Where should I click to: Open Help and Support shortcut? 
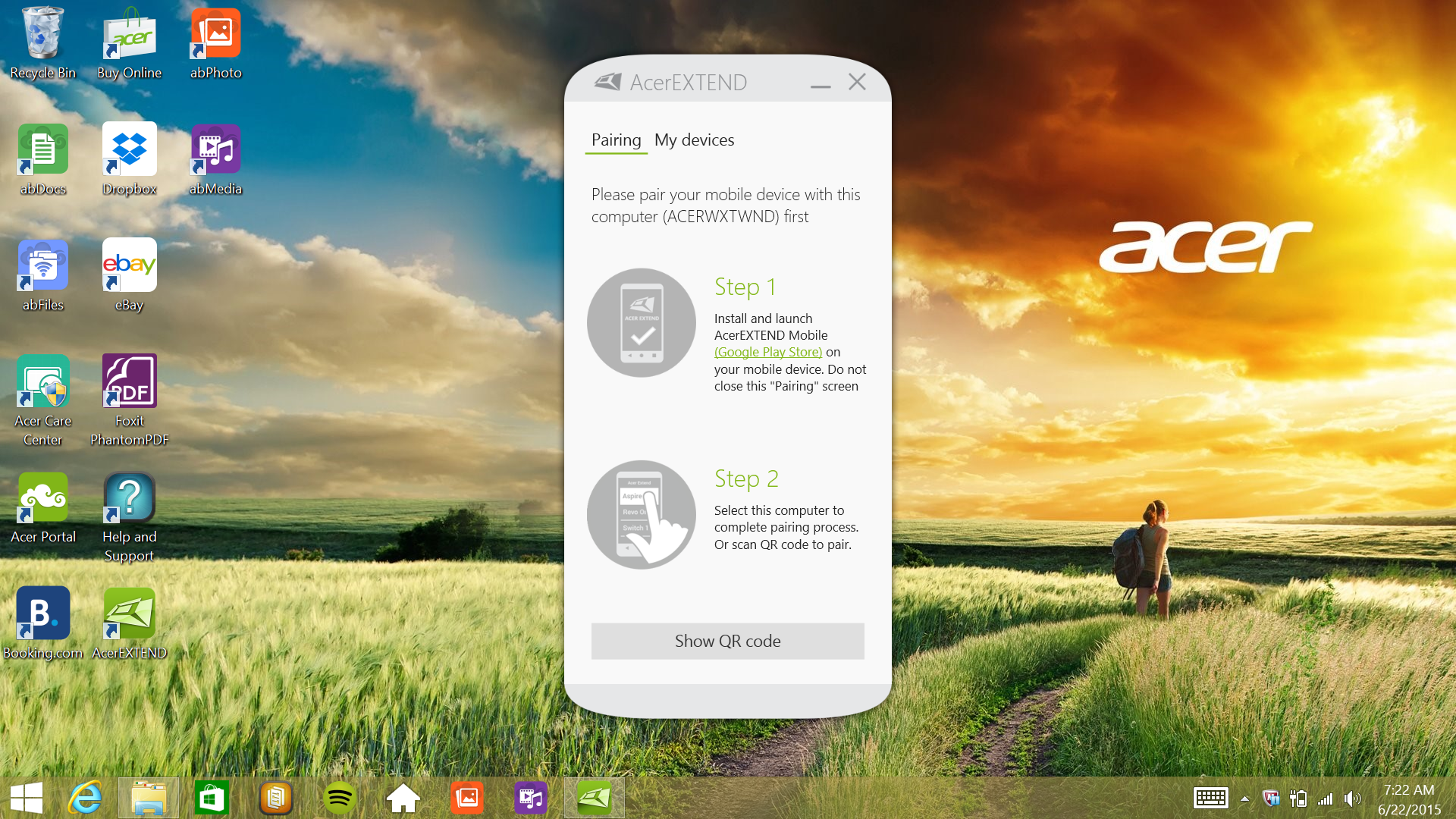130,499
